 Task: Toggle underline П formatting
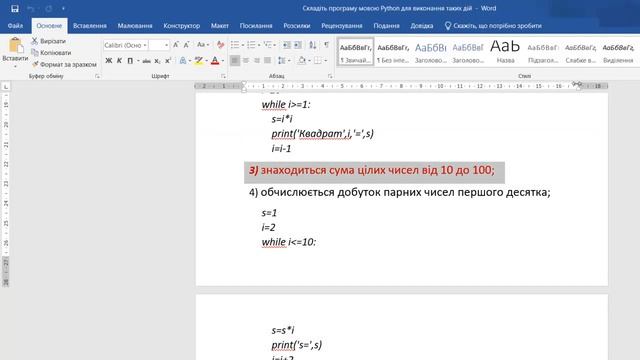[130, 61]
